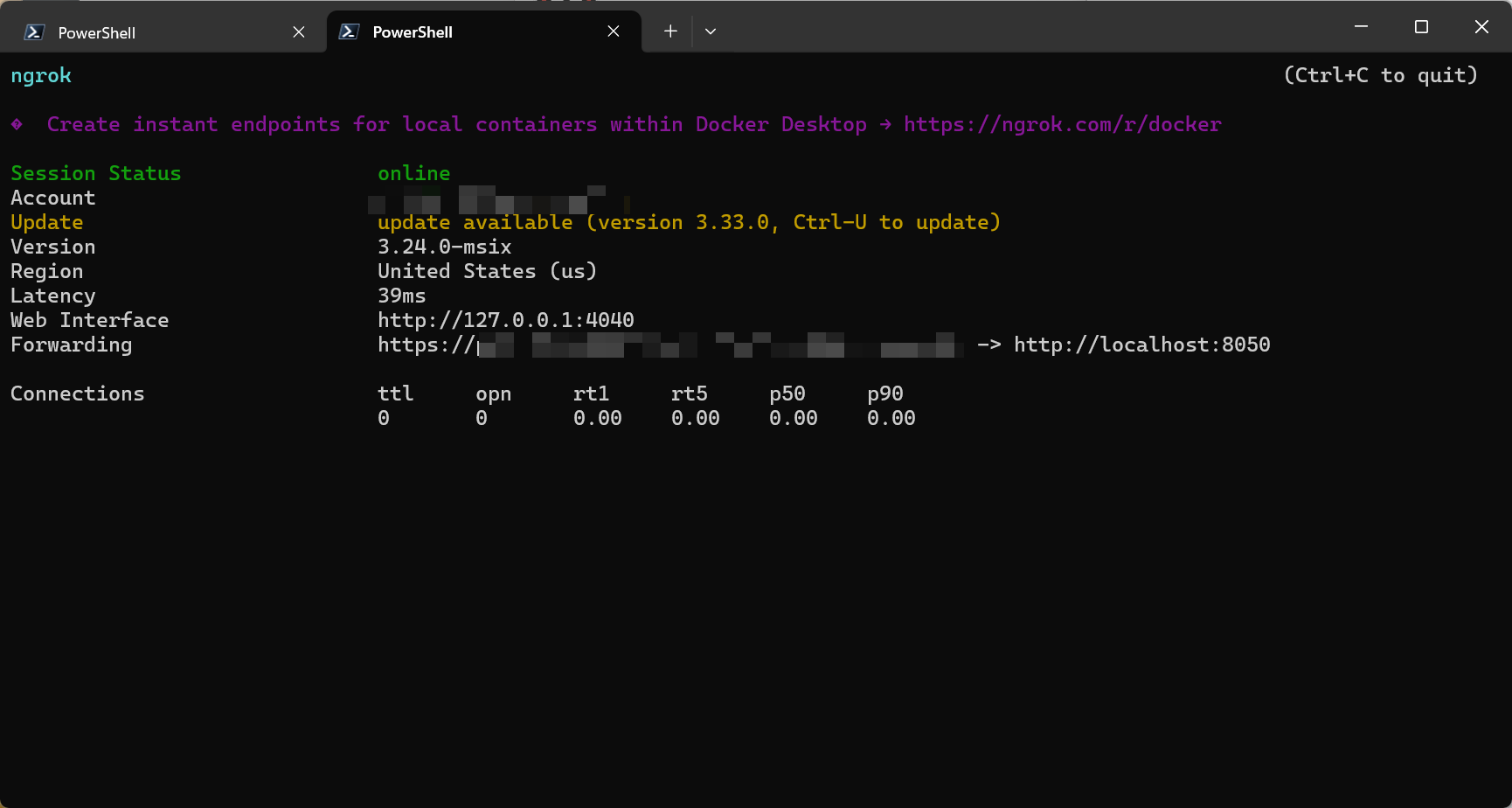The width and height of the screenshot is (1512, 808).
Task: Click the Latency 39ms value
Action: (401, 296)
